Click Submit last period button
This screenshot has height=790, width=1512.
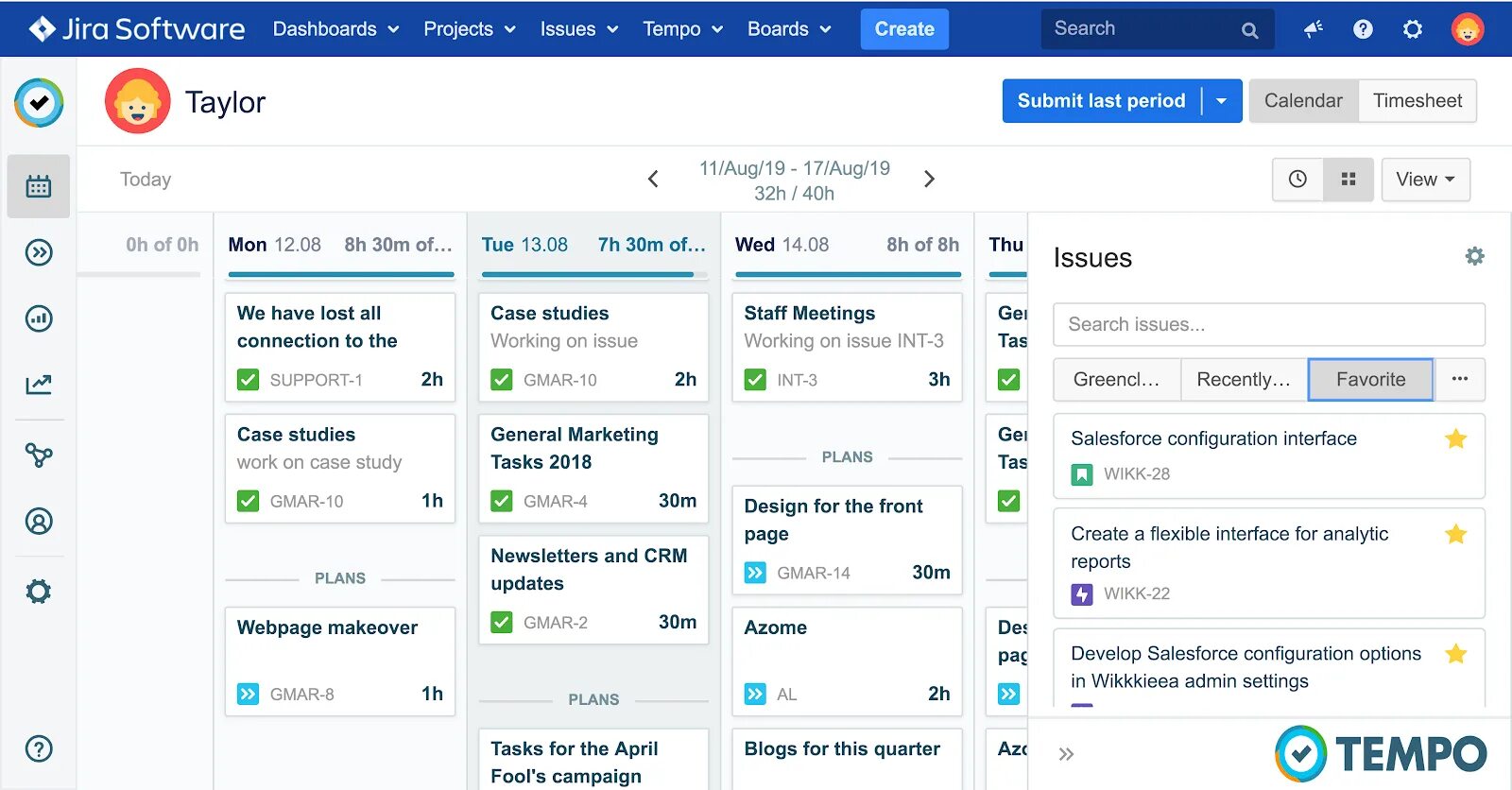point(1102,101)
